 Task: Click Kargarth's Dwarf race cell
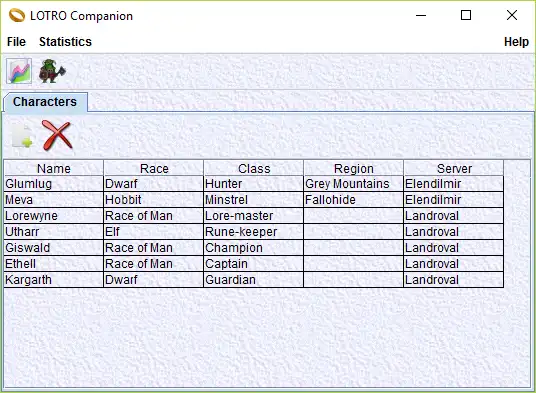153,280
